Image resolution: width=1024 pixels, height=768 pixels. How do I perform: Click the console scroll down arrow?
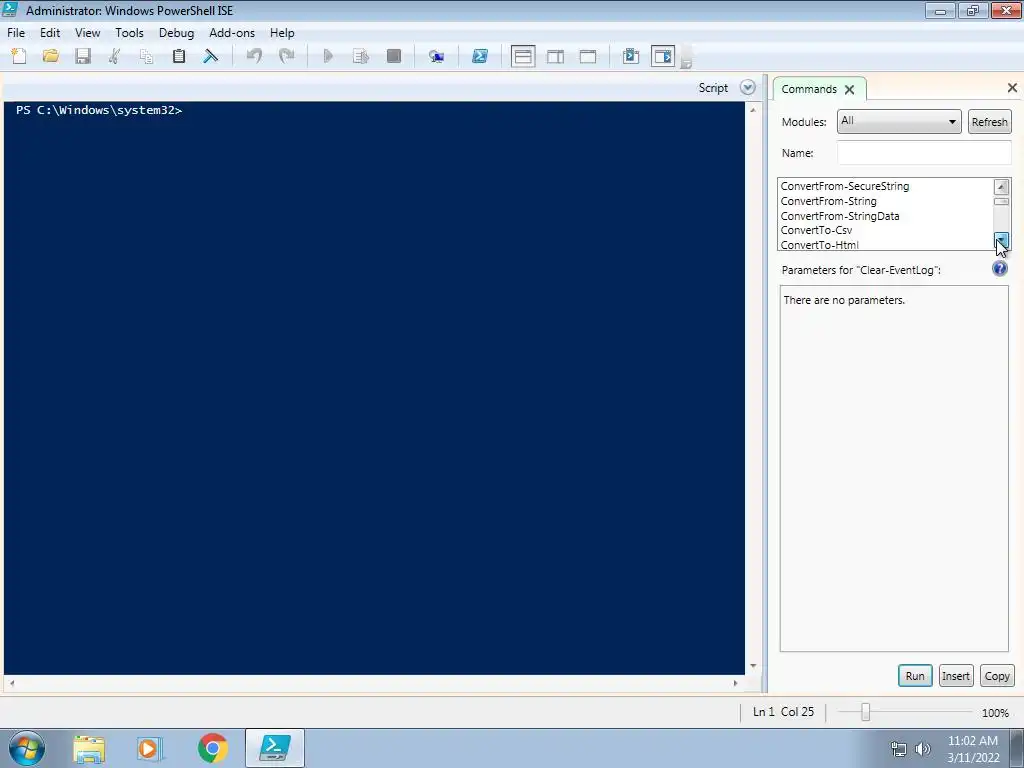[753, 666]
